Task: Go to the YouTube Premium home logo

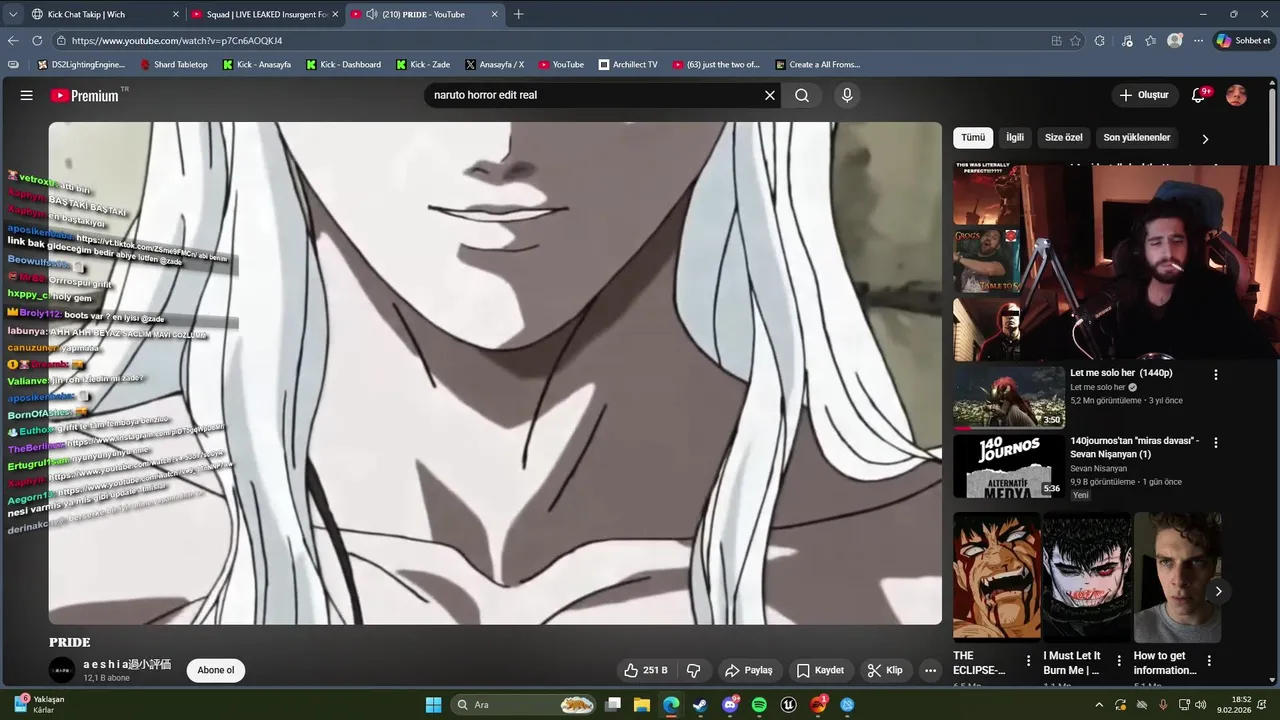Action: point(87,95)
